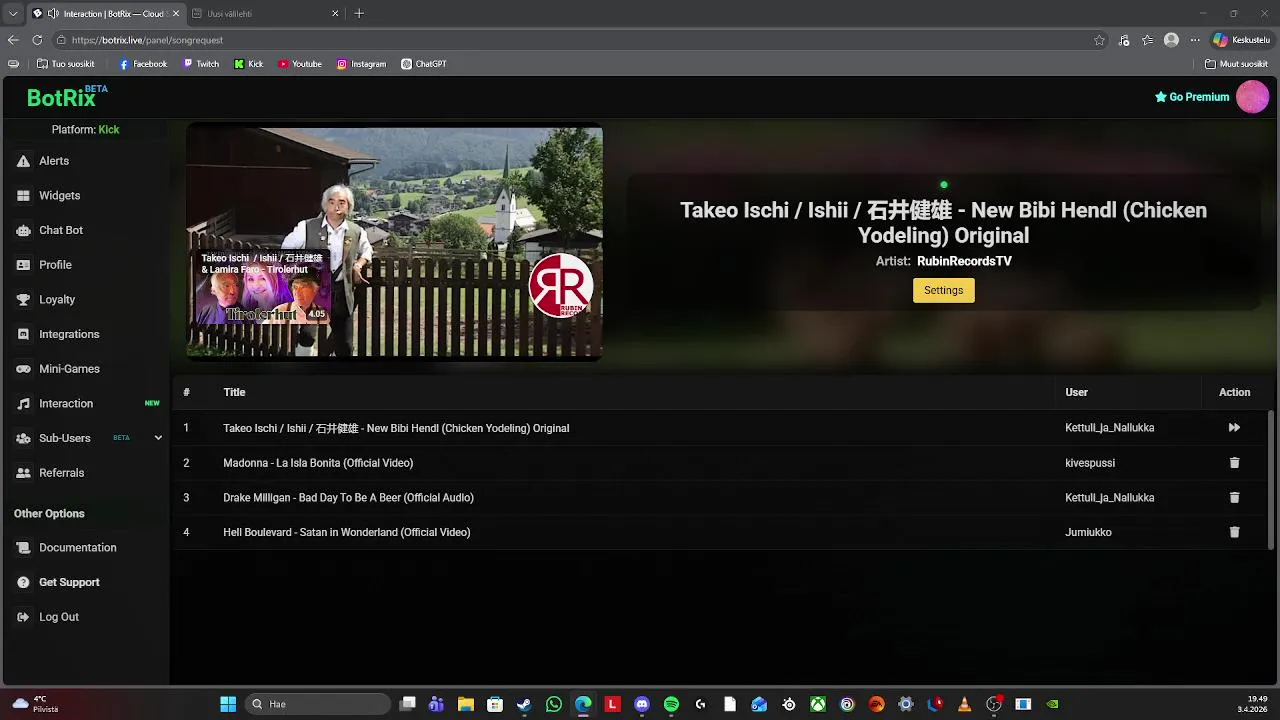Open browser settings and more menu
Image resolution: width=1280 pixels, height=720 pixels.
click(x=1194, y=40)
